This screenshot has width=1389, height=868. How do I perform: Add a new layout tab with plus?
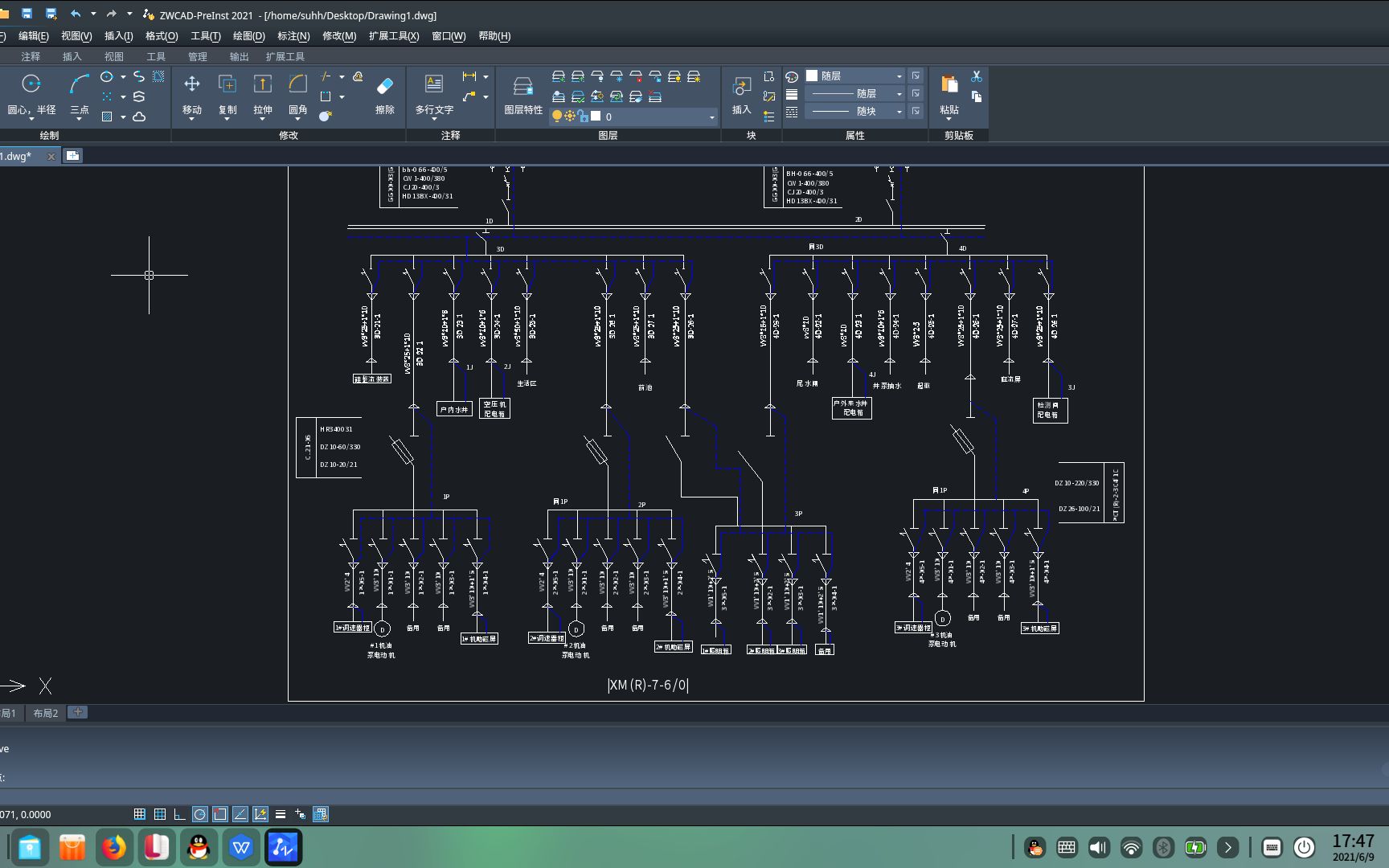[77, 712]
